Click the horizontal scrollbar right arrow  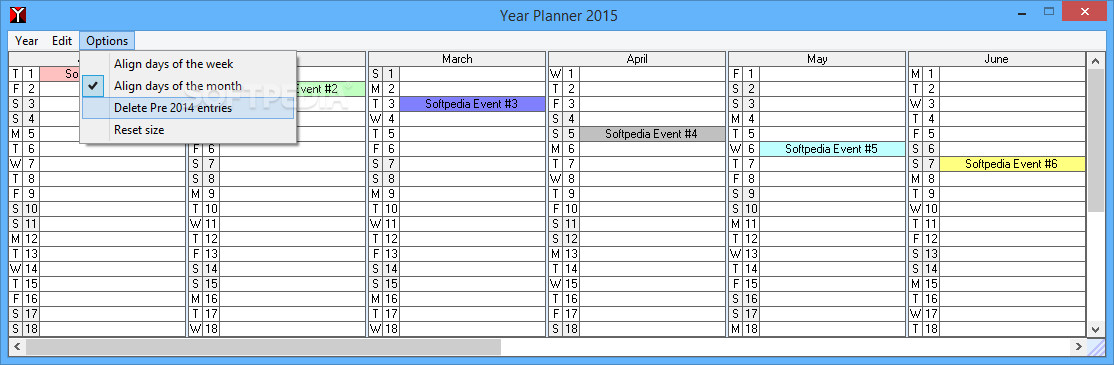pos(1078,347)
